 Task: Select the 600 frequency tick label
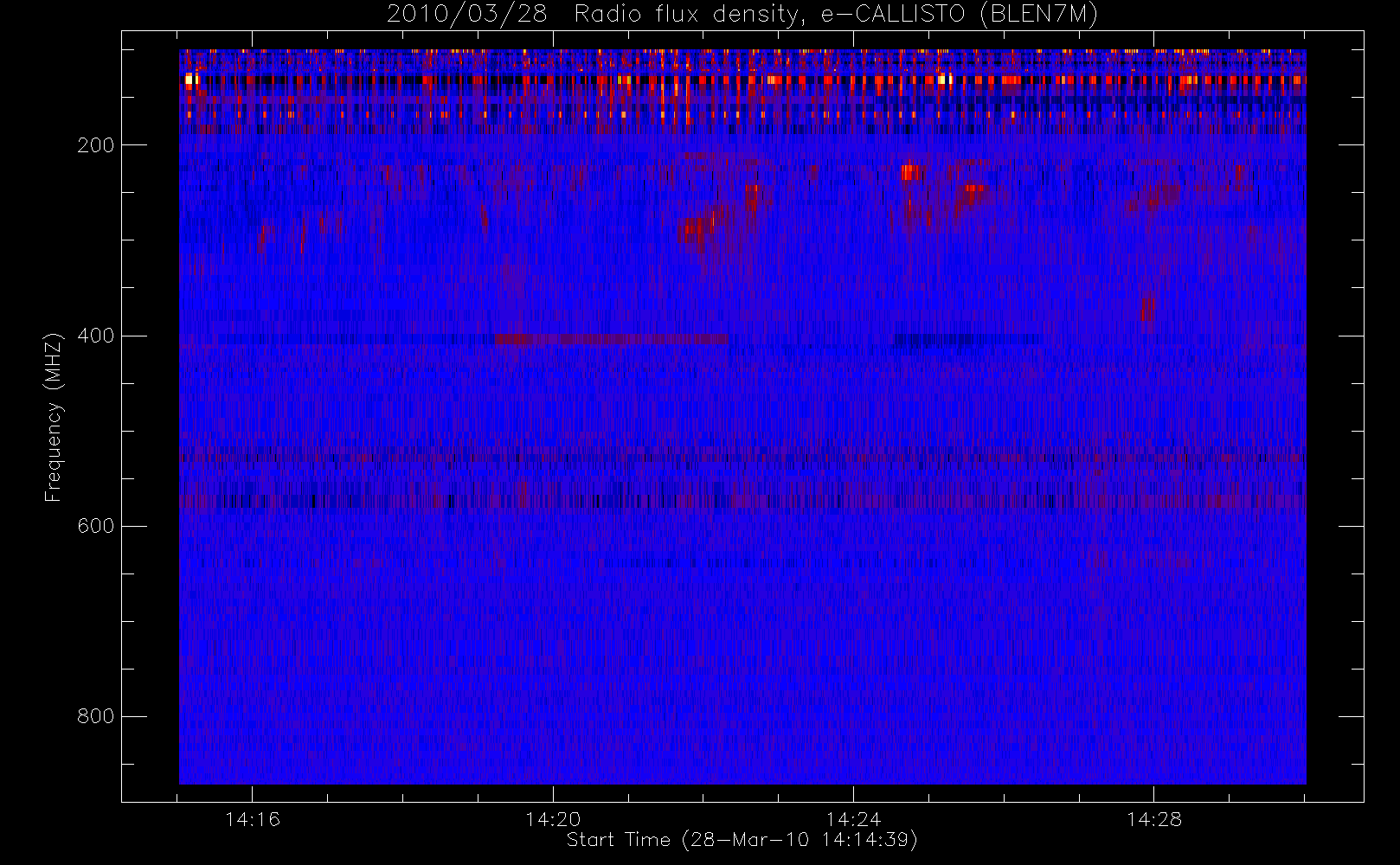click(96, 526)
